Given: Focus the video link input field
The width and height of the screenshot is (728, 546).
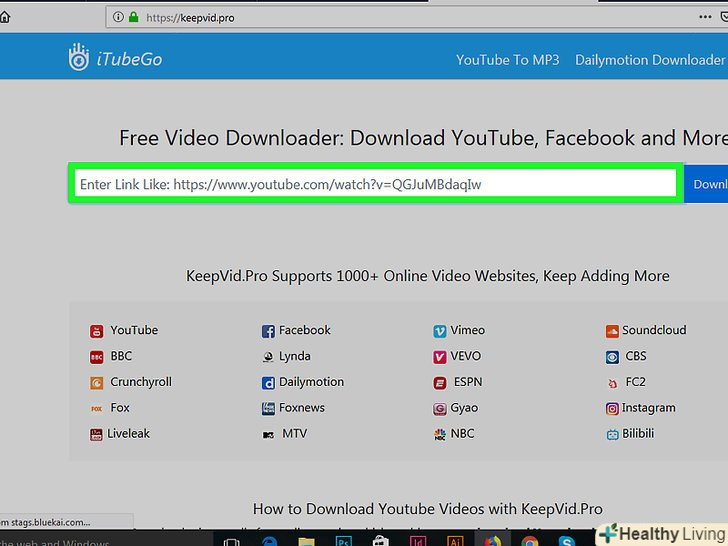Looking at the screenshot, I should click(x=376, y=183).
